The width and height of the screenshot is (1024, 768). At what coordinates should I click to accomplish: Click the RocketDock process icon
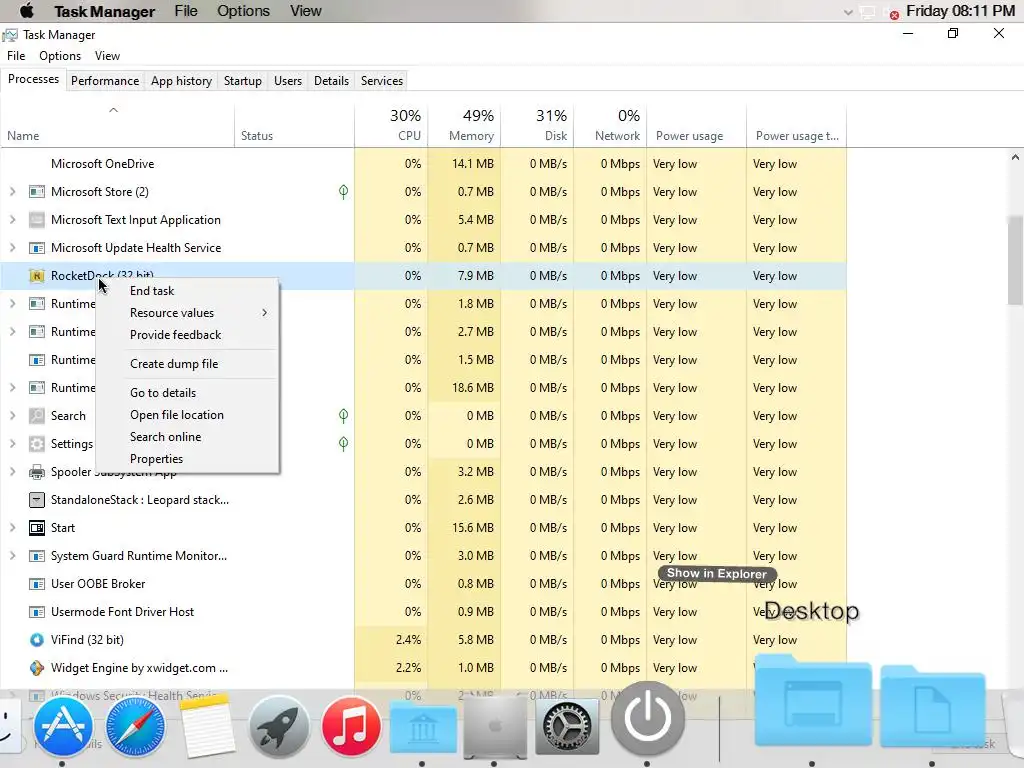[x=37, y=276]
